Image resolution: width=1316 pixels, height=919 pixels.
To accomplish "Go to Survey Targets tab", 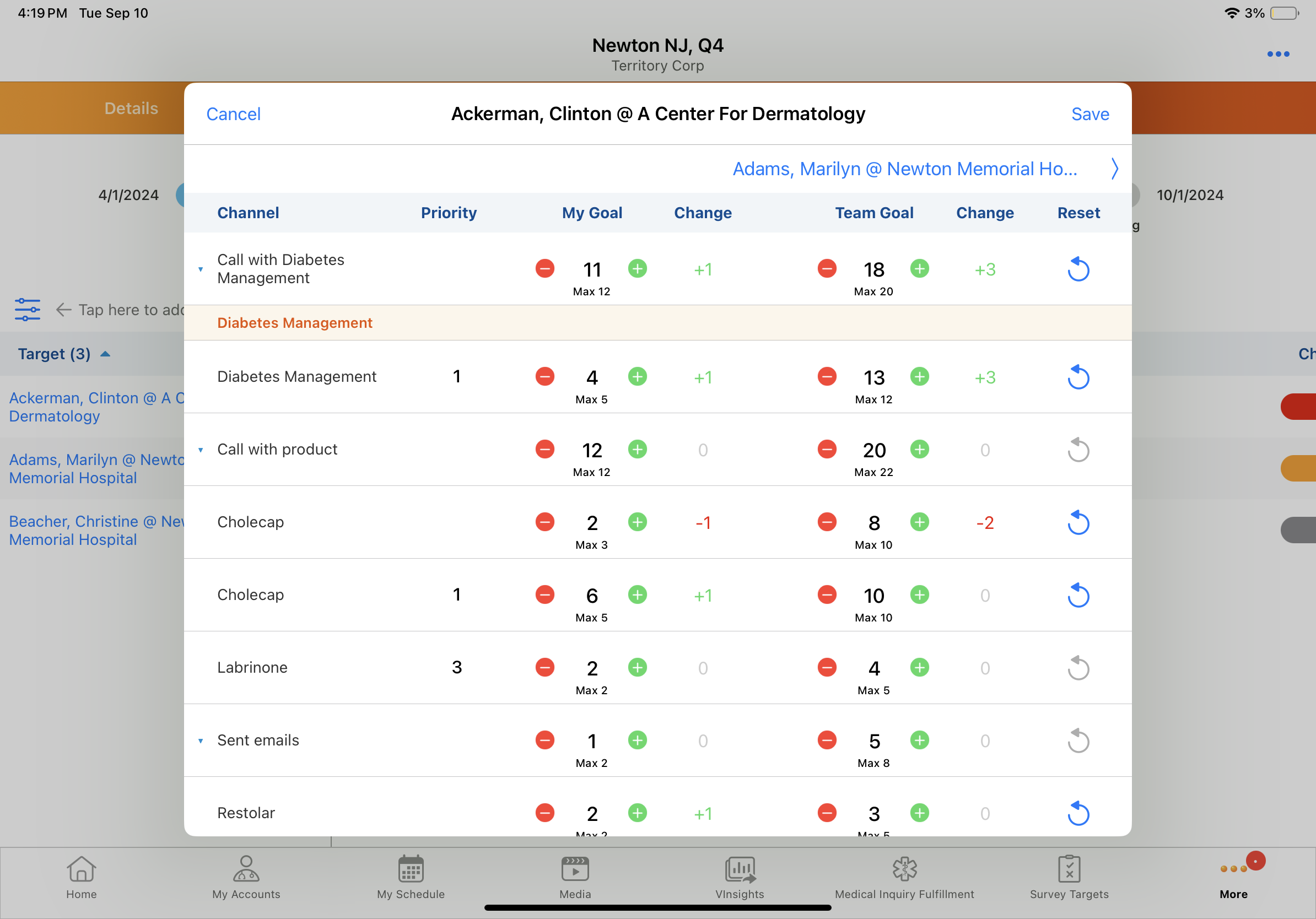I will (1069, 877).
